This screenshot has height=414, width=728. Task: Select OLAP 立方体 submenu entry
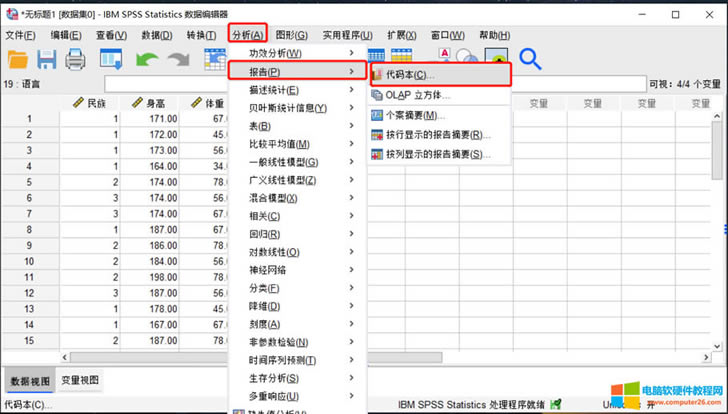pos(418,95)
